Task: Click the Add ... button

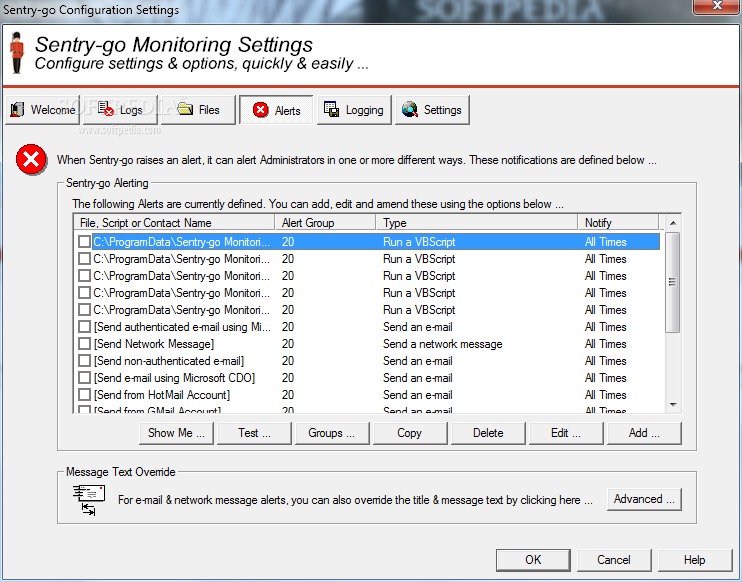Action: [645, 433]
